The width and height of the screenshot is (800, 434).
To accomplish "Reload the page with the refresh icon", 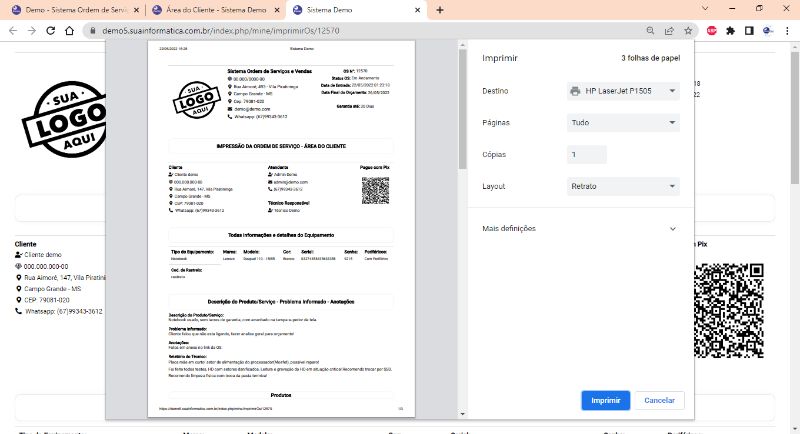I will point(52,31).
